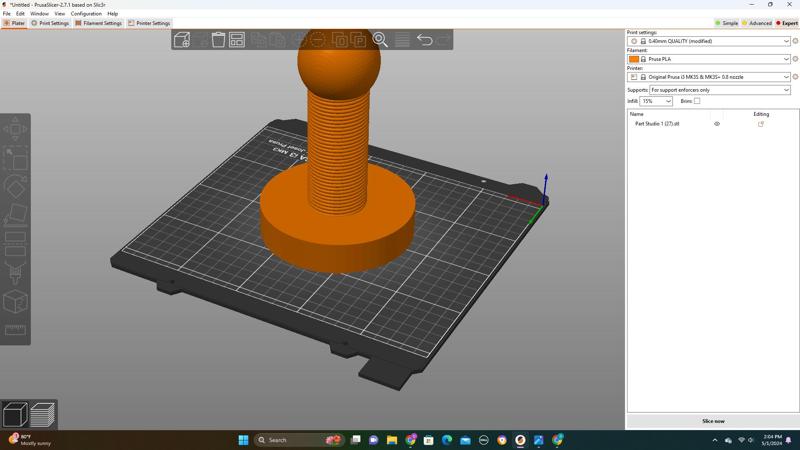Click the Remove instance toolbar icon
Image resolution: width=800 pixels, height=450 pixels.
click(x=318, y=40)
